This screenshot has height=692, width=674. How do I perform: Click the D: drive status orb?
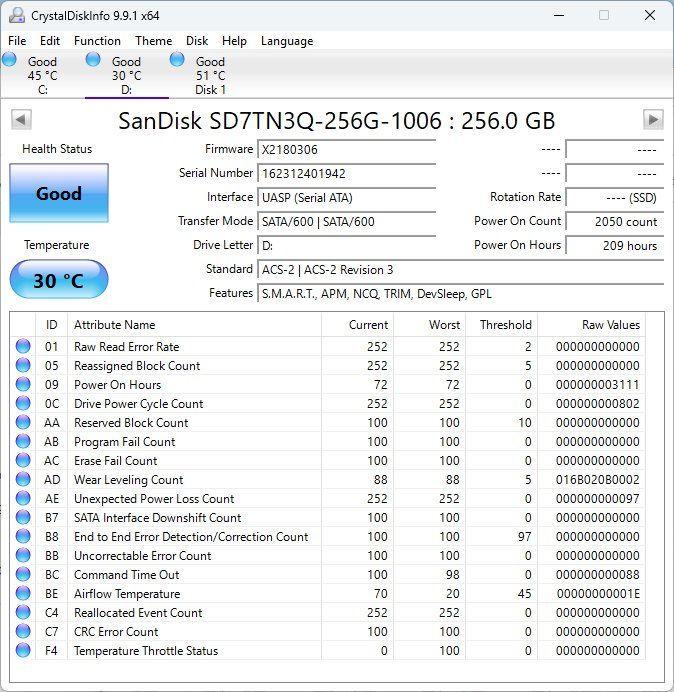[x=93, y=60]
